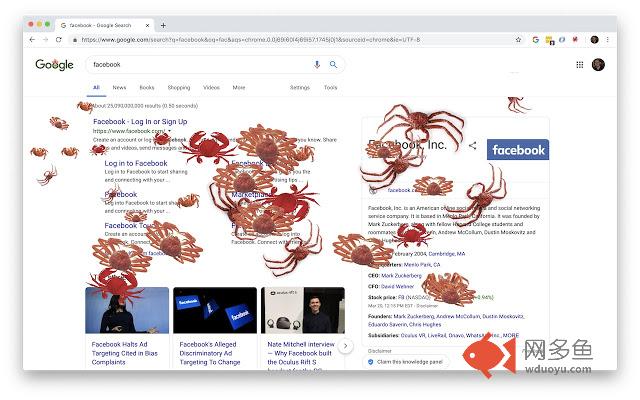Image resolution: width=640 pixels, height=400 pixels.
Task: Expand the More search options
Action: (239, 87)
